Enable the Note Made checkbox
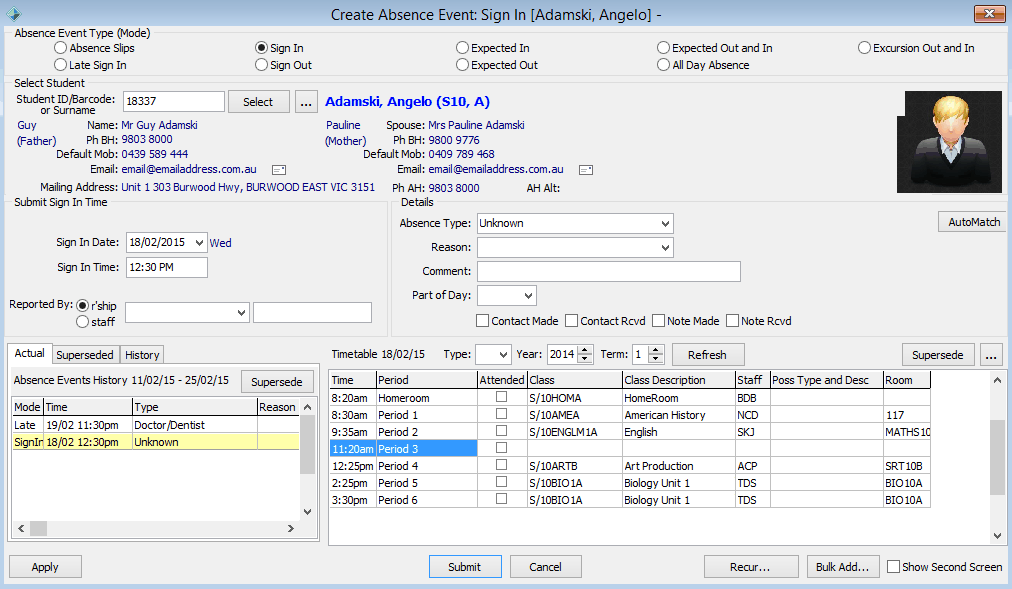The width and height of the screenshot is (1012, 589). coord(658,321)
